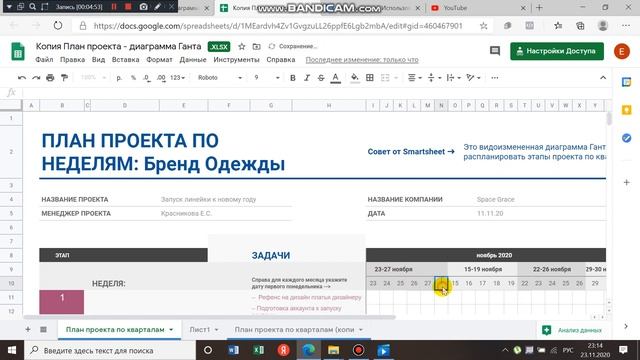Click move to folder icon
The image size is (640, 360).
256,47
